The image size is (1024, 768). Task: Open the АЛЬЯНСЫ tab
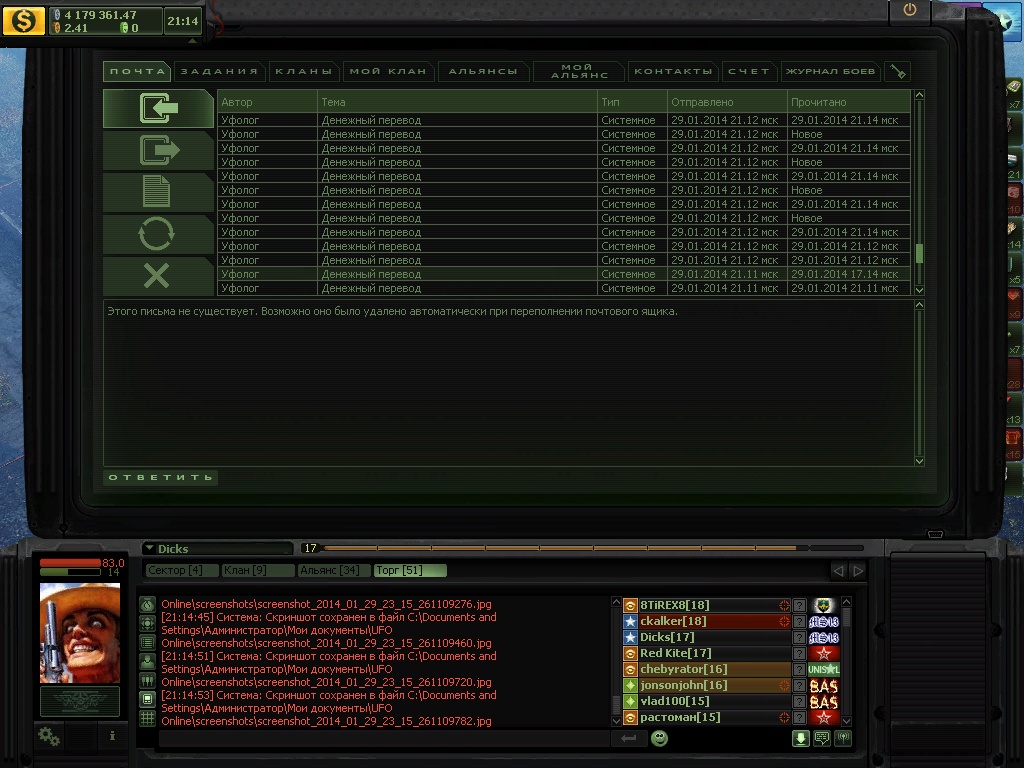(x=483, y=71)
